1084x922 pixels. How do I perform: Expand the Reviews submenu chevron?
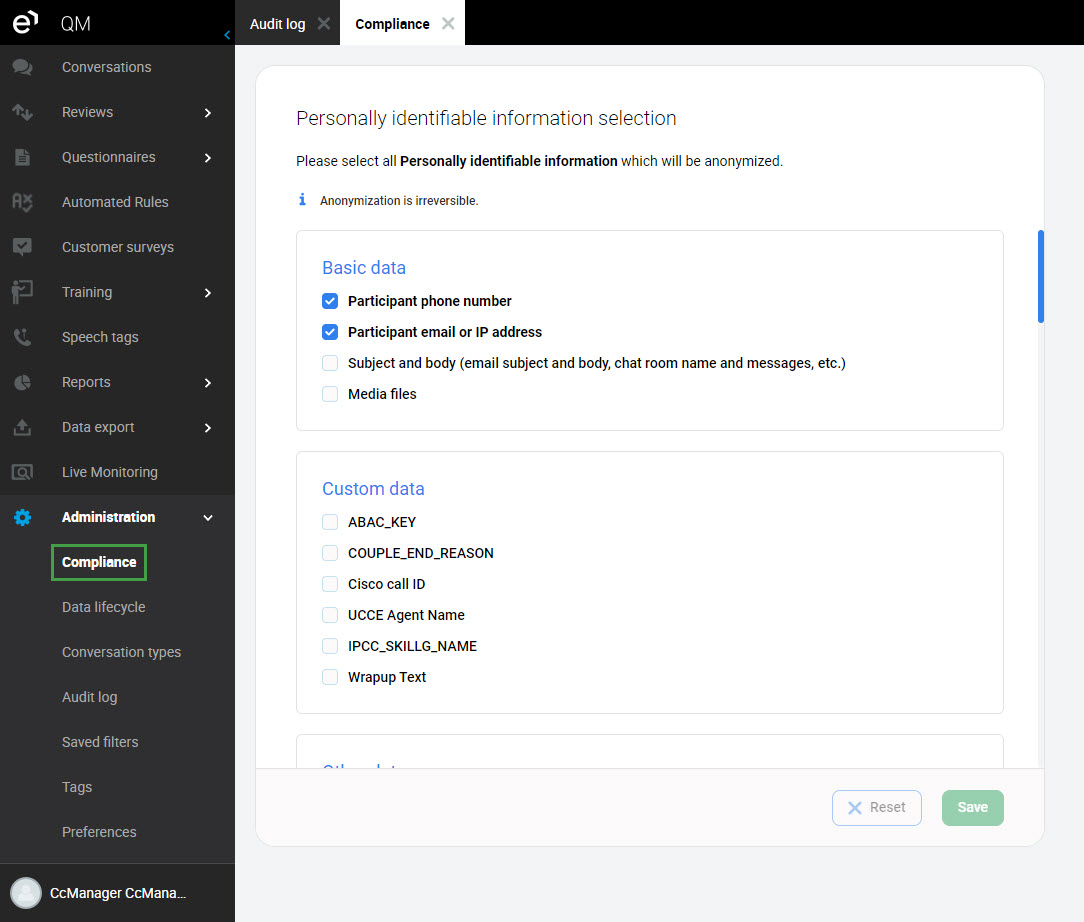coord(208,112)
